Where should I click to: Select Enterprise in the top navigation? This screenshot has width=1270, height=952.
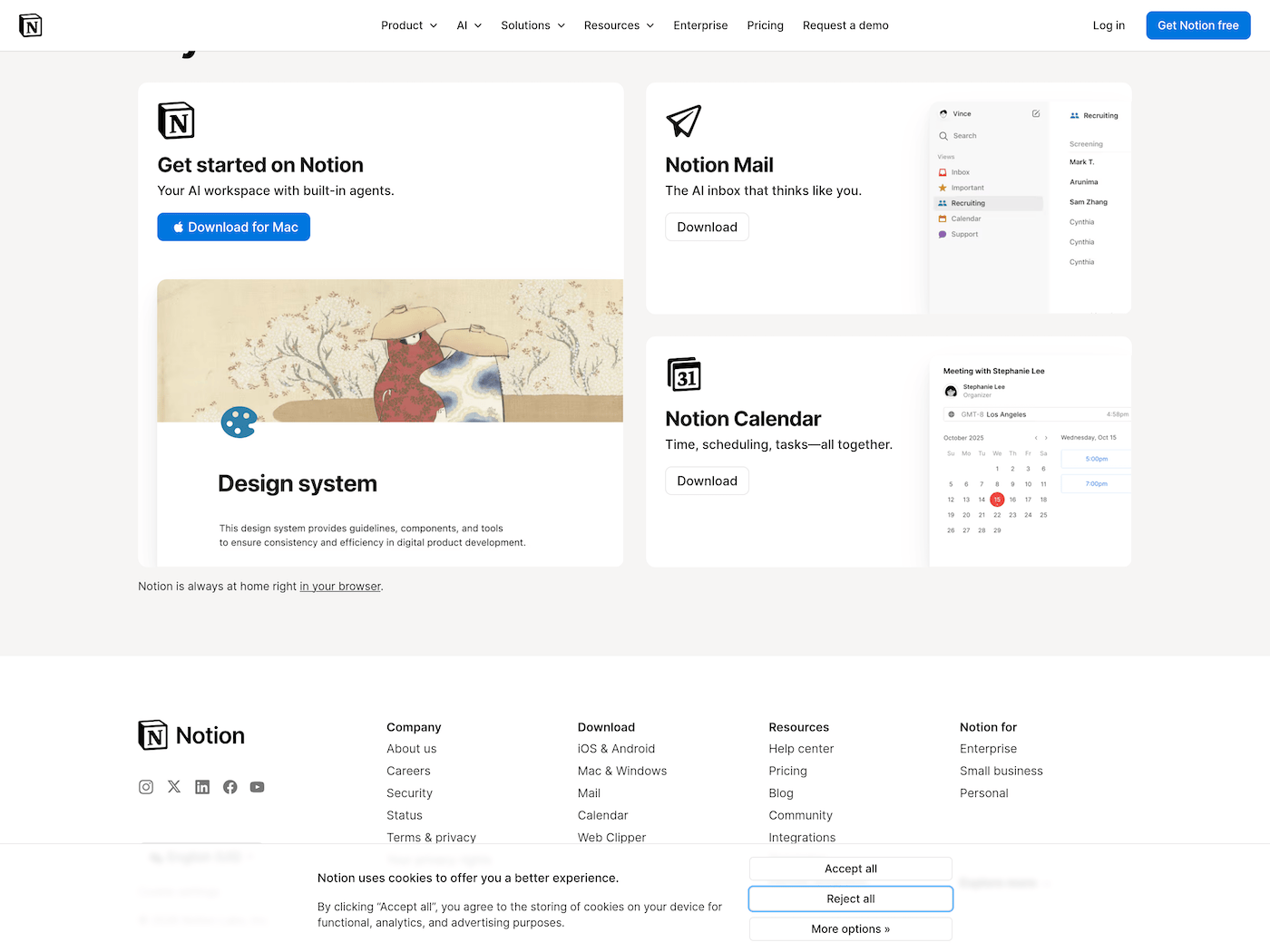[x=700, y=25]
